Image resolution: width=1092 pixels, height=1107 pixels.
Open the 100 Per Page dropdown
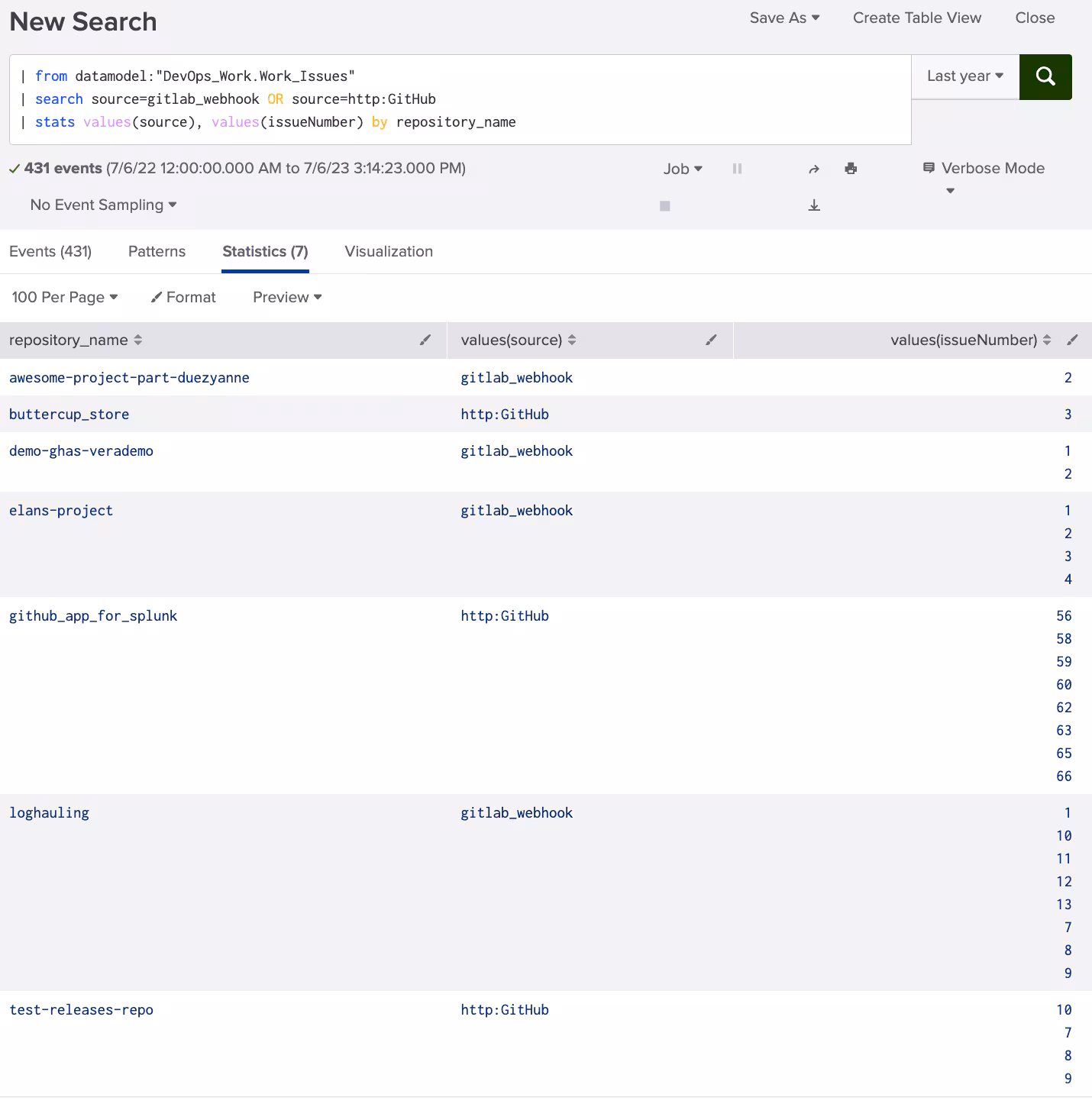point(65,298)
